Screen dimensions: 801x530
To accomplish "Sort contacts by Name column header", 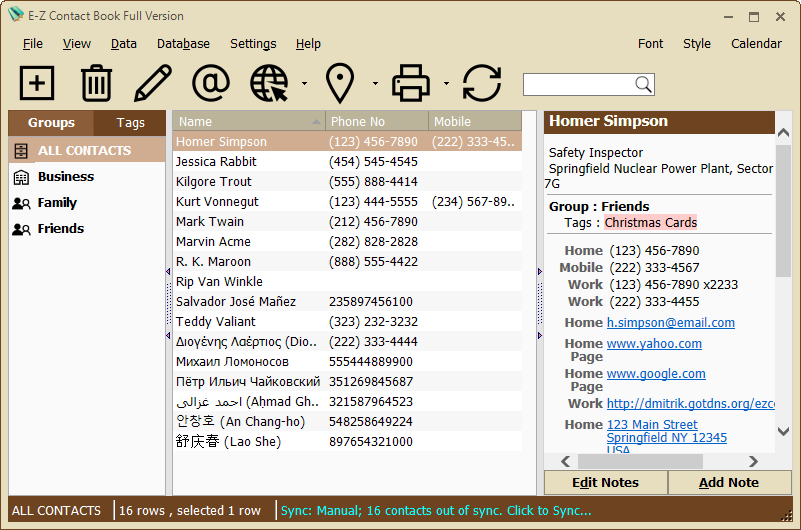I will [249, 122].
